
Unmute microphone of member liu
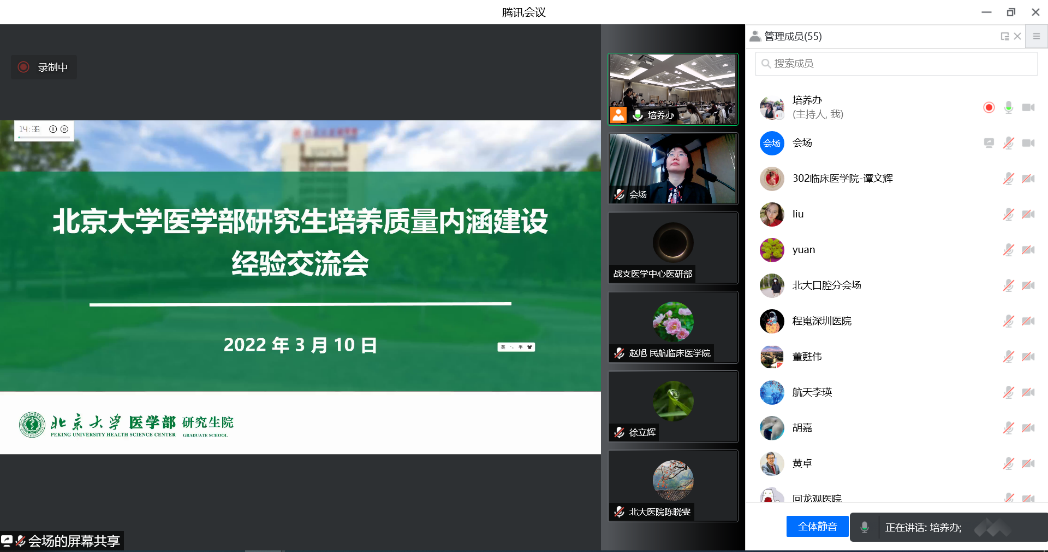[x=1009, y=214]
